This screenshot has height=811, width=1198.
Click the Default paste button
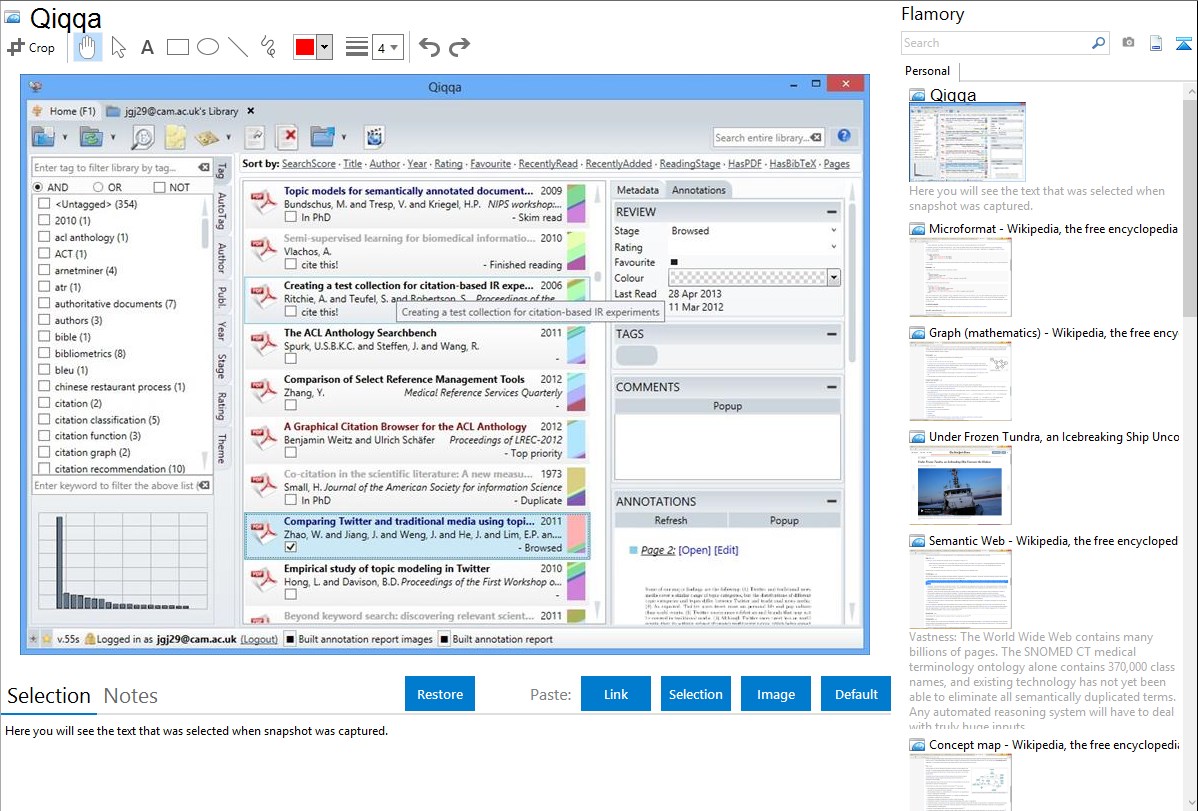pos(856,694)
